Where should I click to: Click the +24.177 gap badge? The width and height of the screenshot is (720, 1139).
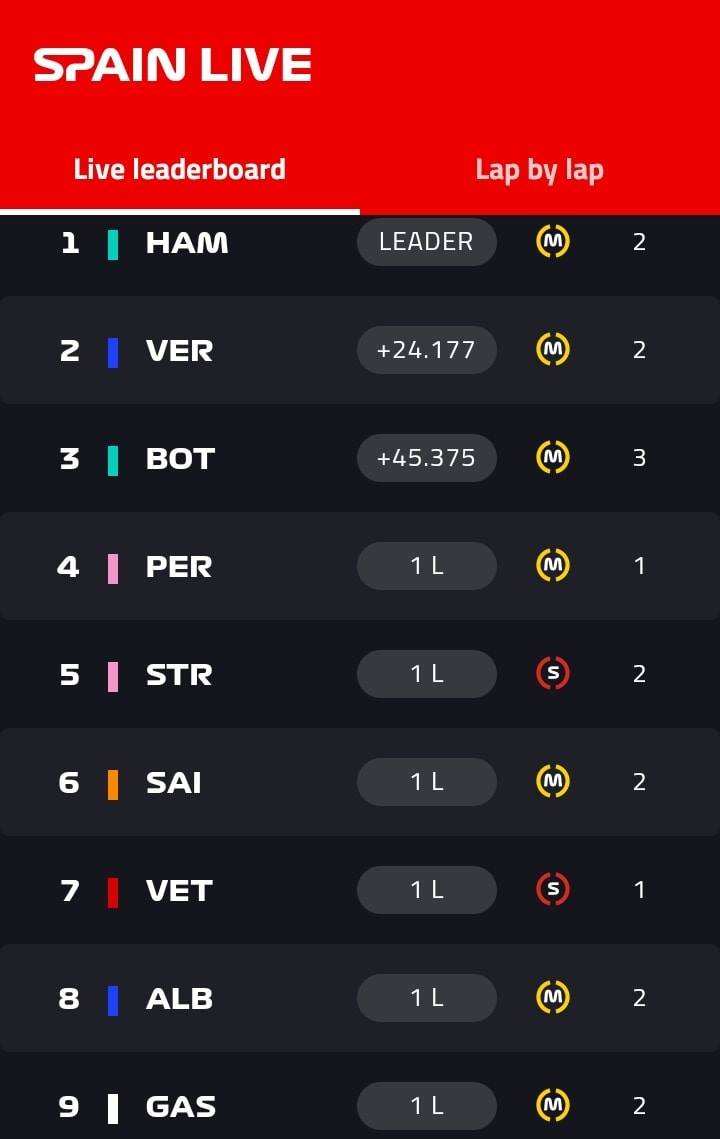pyautogui.click(x=426, y=349)
